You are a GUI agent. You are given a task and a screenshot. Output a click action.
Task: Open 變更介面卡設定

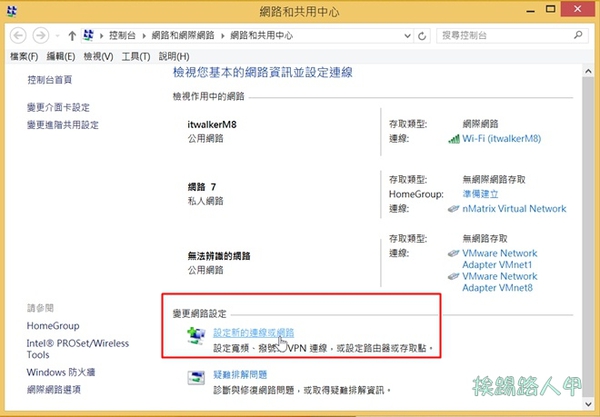(58, 108)
